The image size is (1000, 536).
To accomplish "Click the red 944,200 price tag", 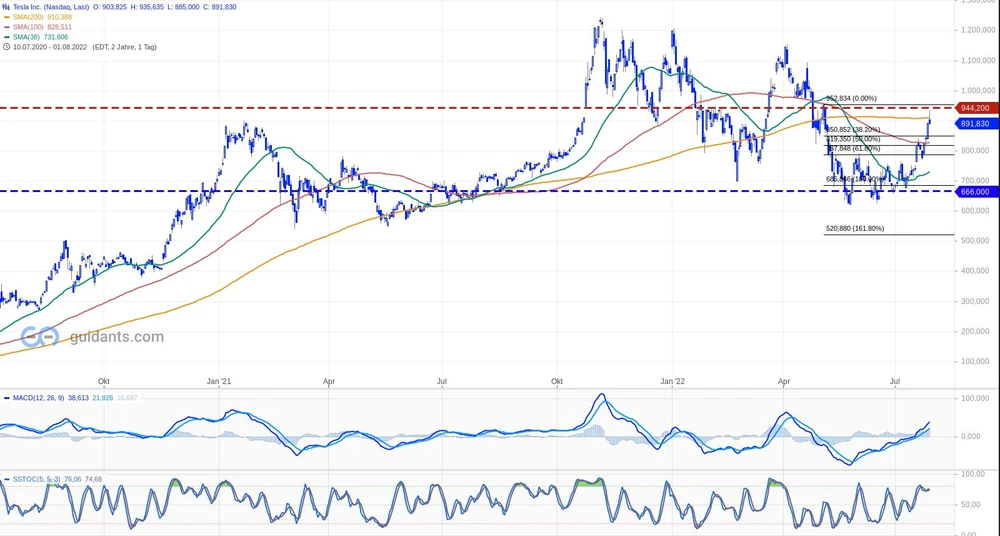I will (x=974, y=107).
